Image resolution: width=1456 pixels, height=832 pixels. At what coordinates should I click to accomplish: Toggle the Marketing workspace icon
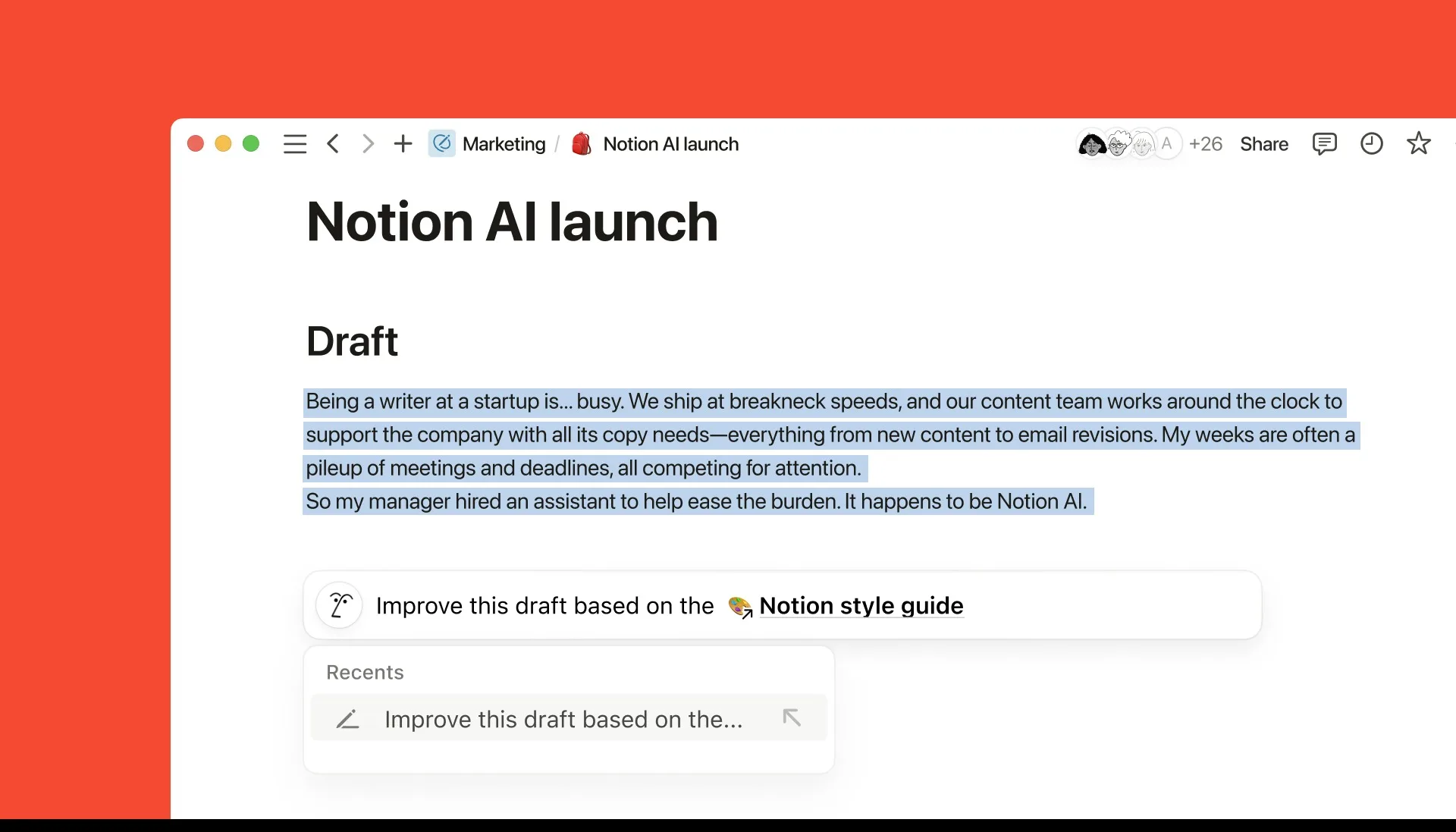pos(441,144)
